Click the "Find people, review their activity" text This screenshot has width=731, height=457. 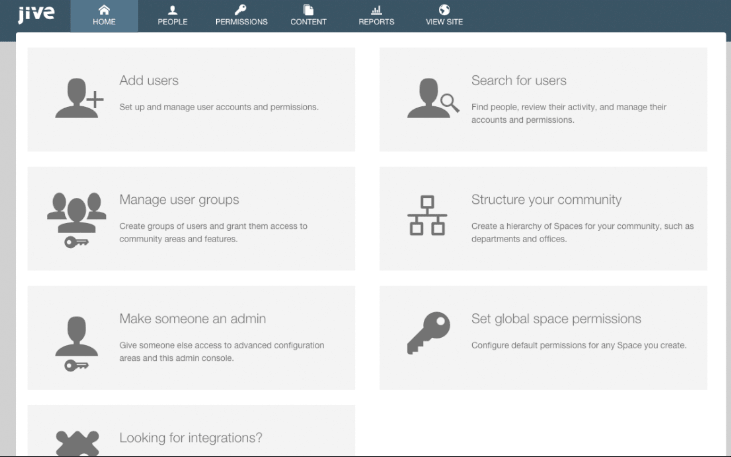pos(568,113)
